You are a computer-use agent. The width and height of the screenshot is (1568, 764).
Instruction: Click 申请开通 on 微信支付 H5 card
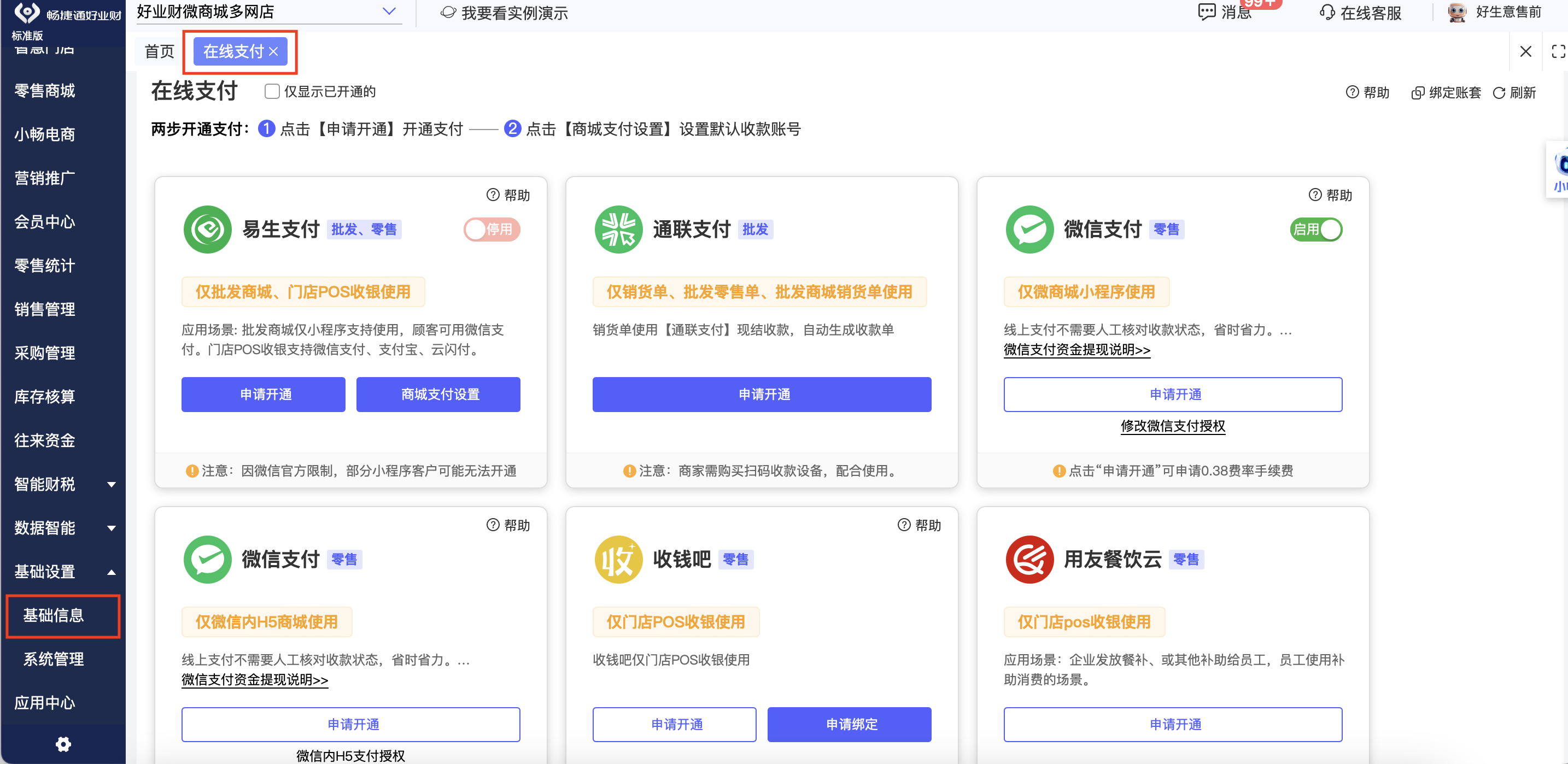350,725
